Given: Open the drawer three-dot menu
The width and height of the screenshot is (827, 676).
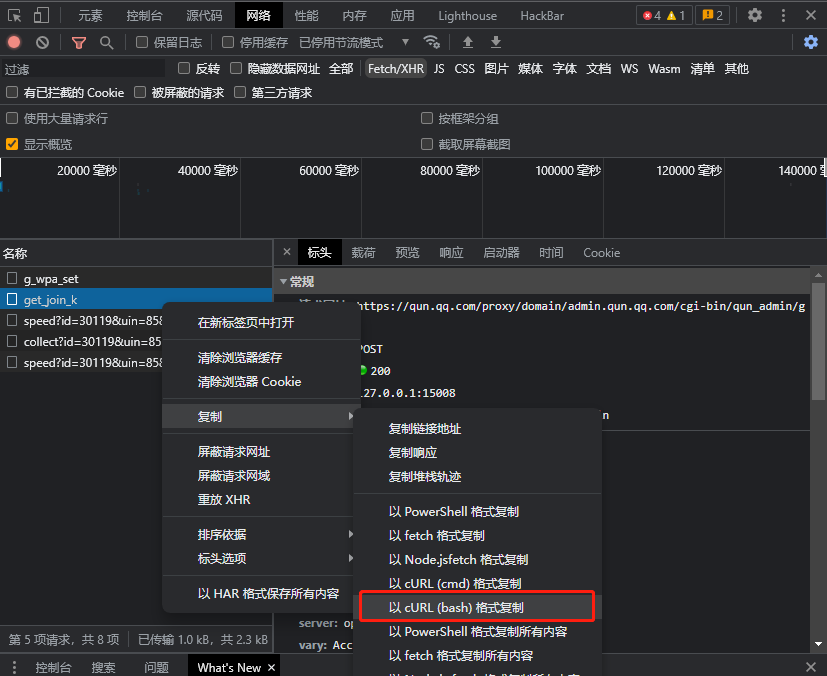Looking at the screenshot, I should pos(14,667).
